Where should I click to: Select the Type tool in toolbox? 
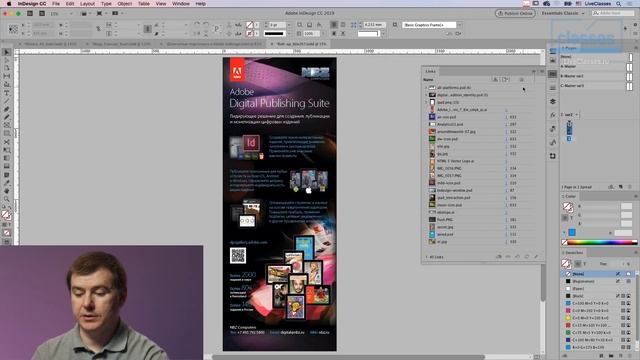coord(7,93)
